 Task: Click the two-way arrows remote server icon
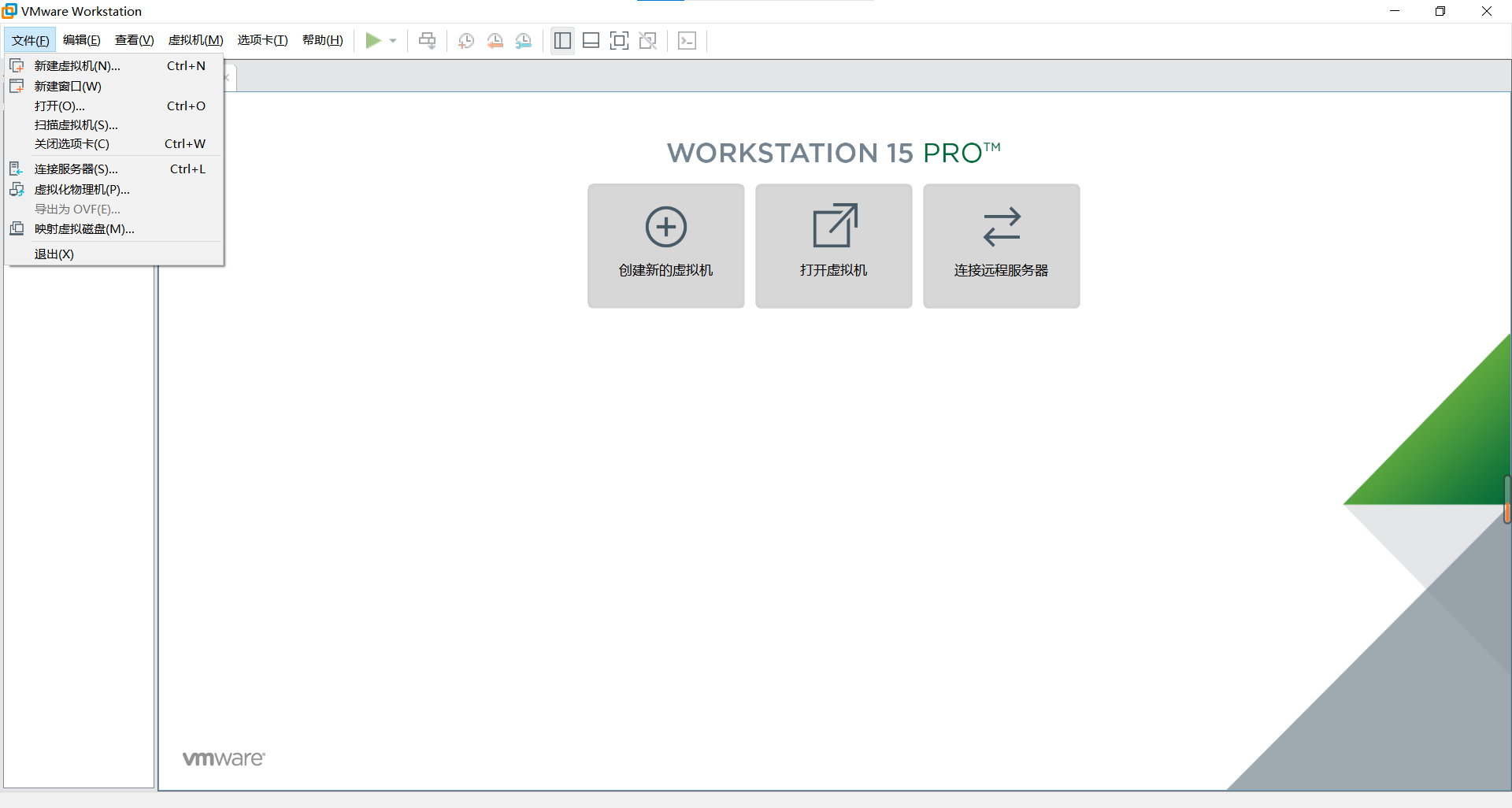coord(1002,227)
